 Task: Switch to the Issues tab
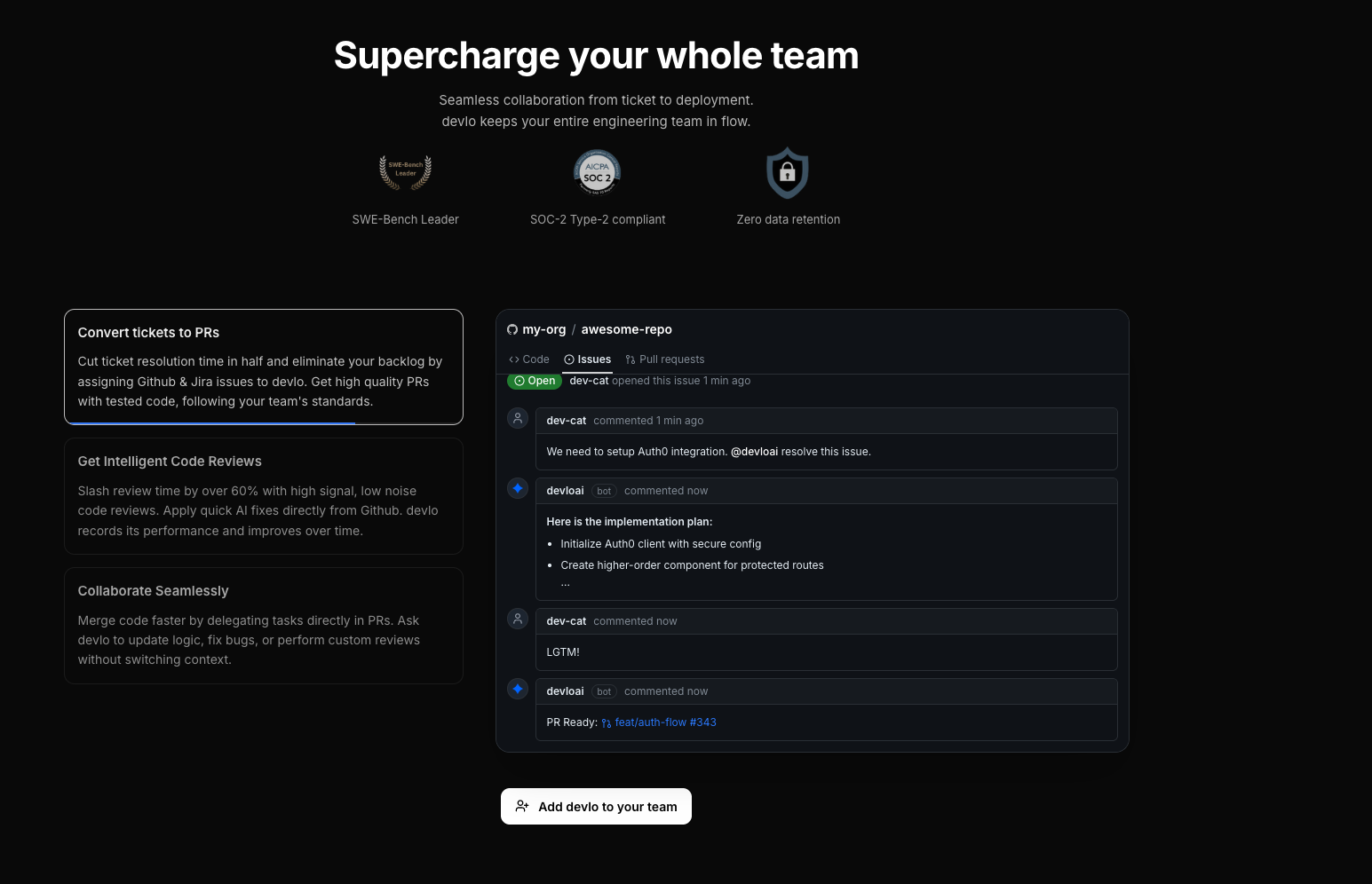coord(588,359)
